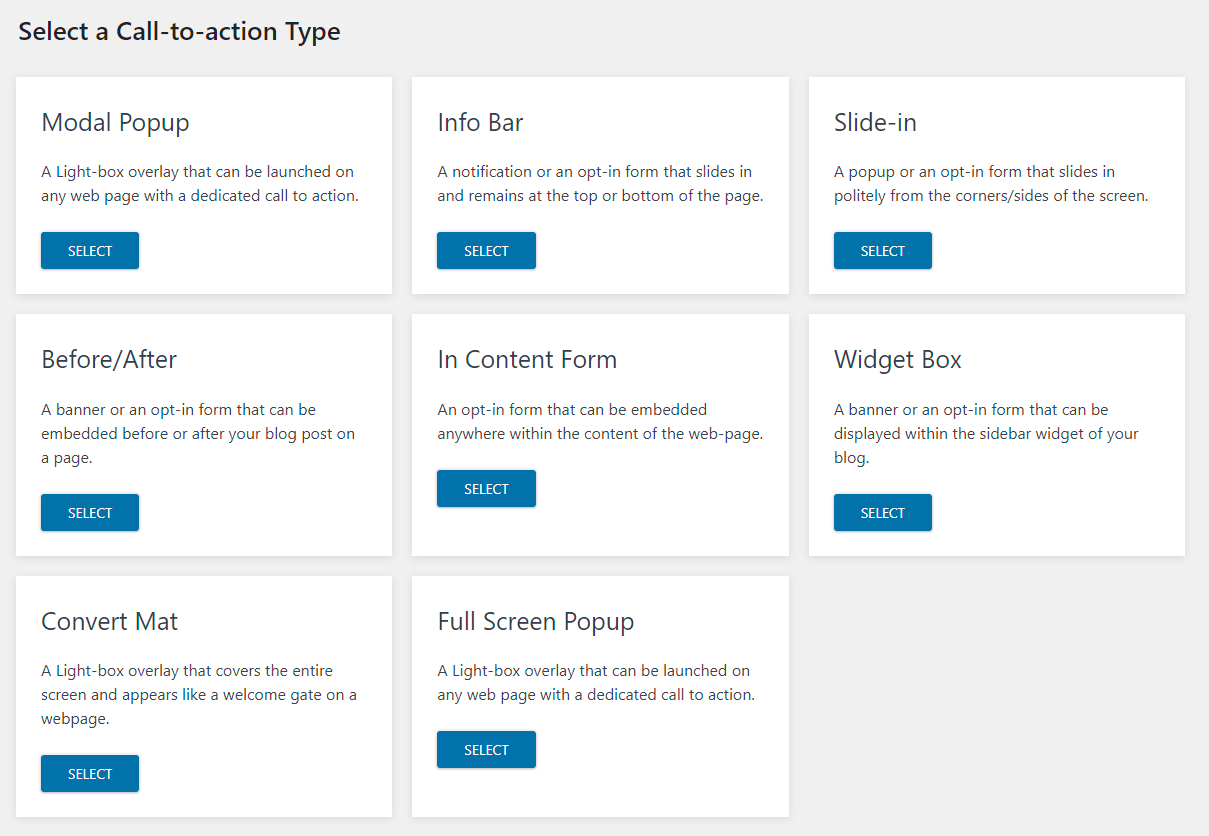The height and width of the screenshot is (836, 1209).
Task: Click the Before/After card title
Action: [109, 360]
